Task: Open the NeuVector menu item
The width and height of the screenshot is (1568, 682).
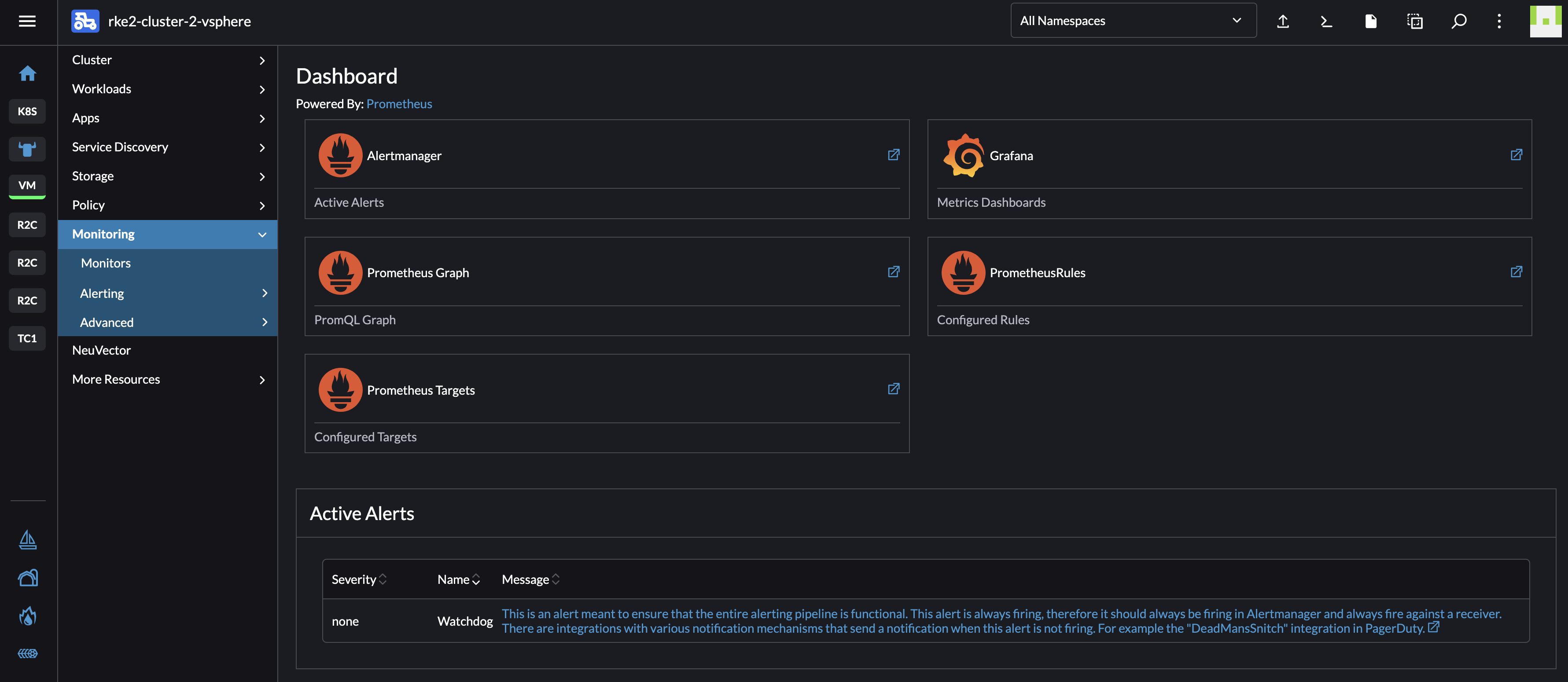Action: click(x=167, y=350)
